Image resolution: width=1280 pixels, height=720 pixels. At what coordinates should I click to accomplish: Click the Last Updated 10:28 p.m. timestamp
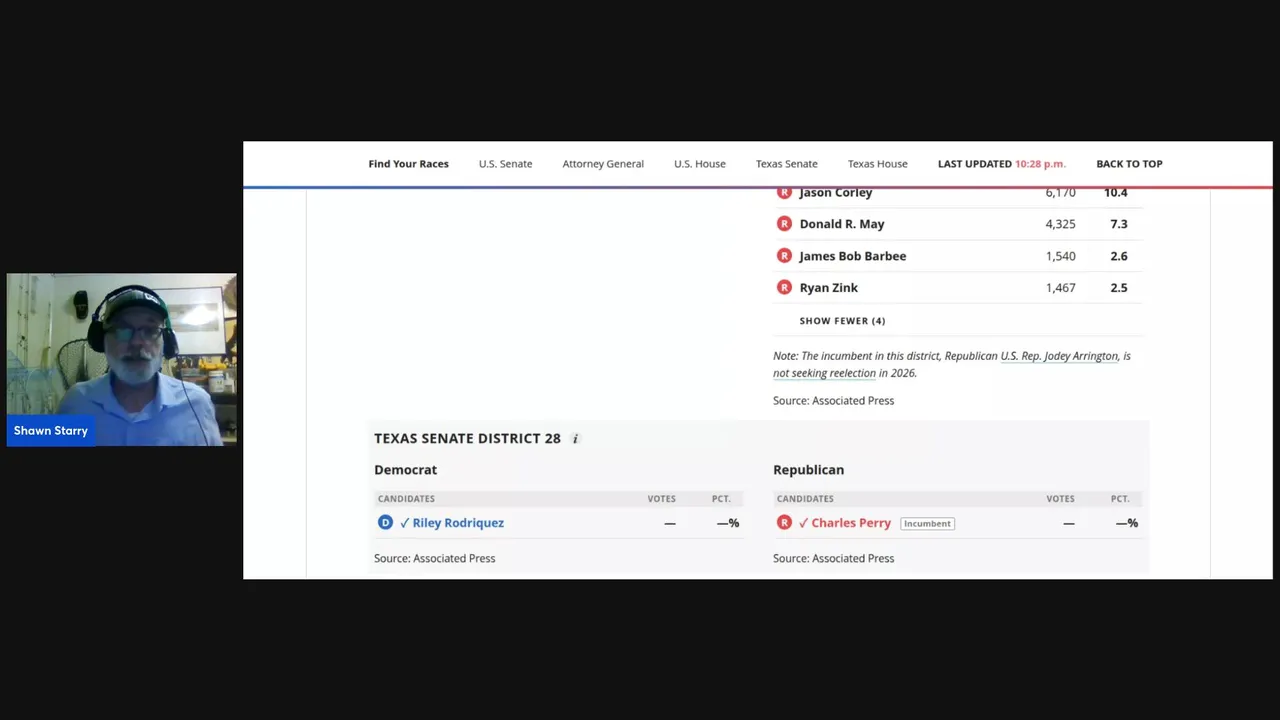point(1001,164)
